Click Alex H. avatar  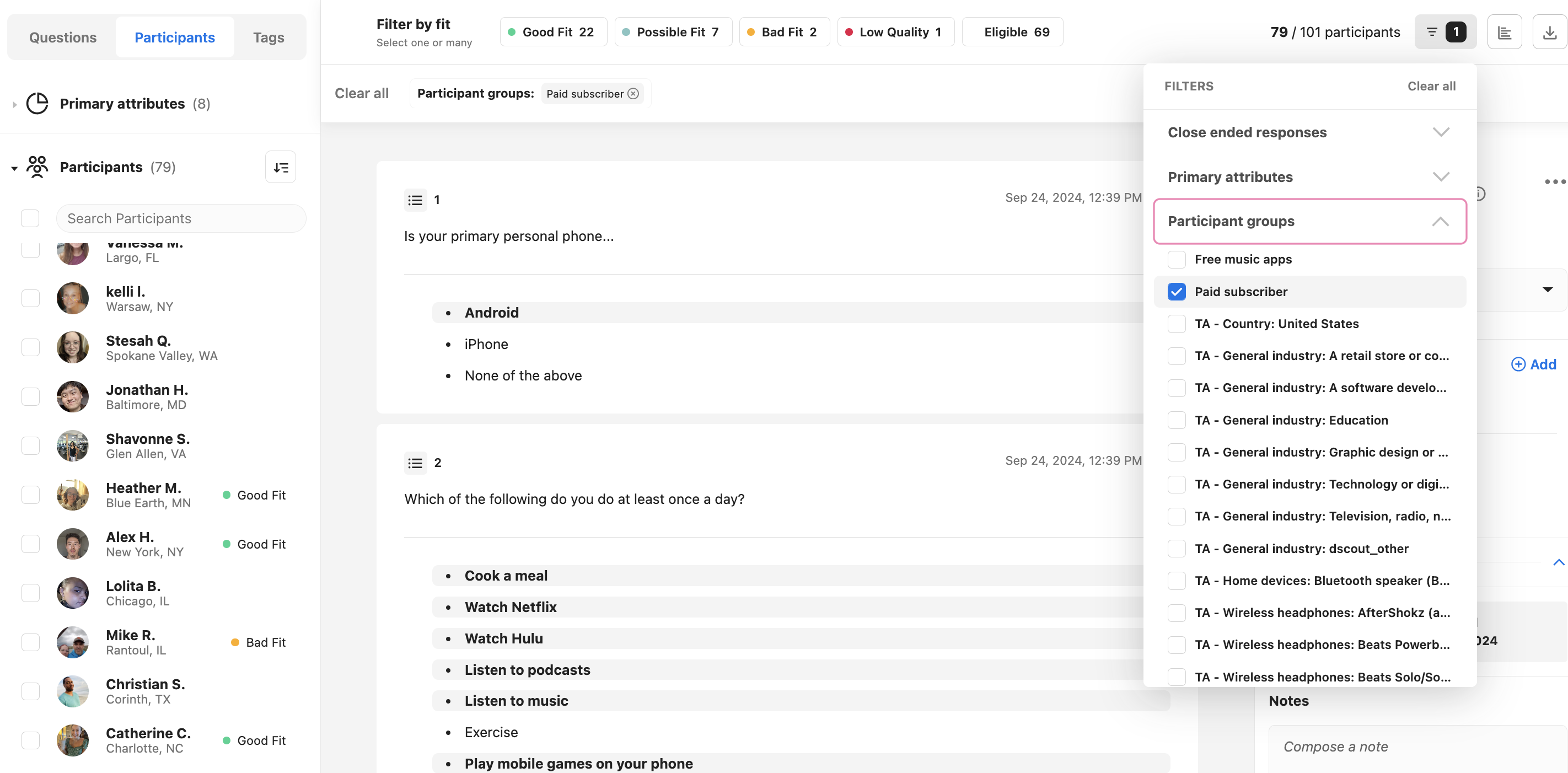[x=72, y=544]
